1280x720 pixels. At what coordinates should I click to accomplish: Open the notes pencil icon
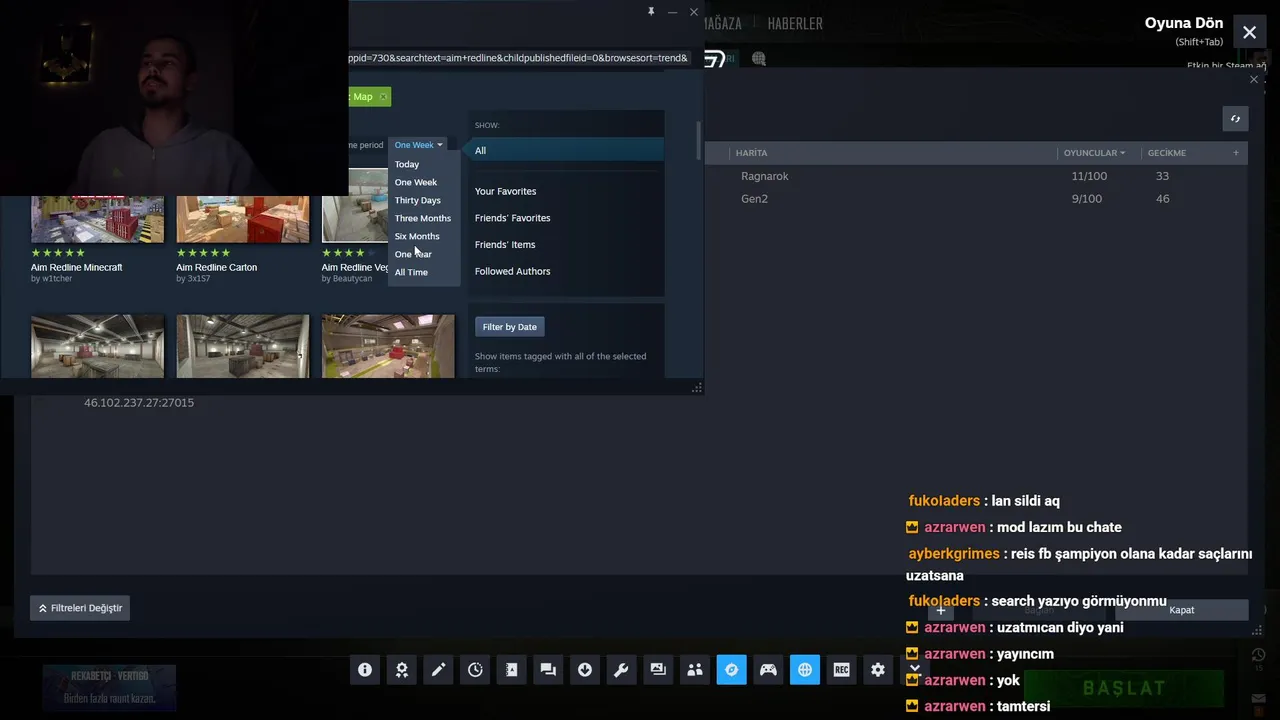pyautogui.click(x=438, y=670)
